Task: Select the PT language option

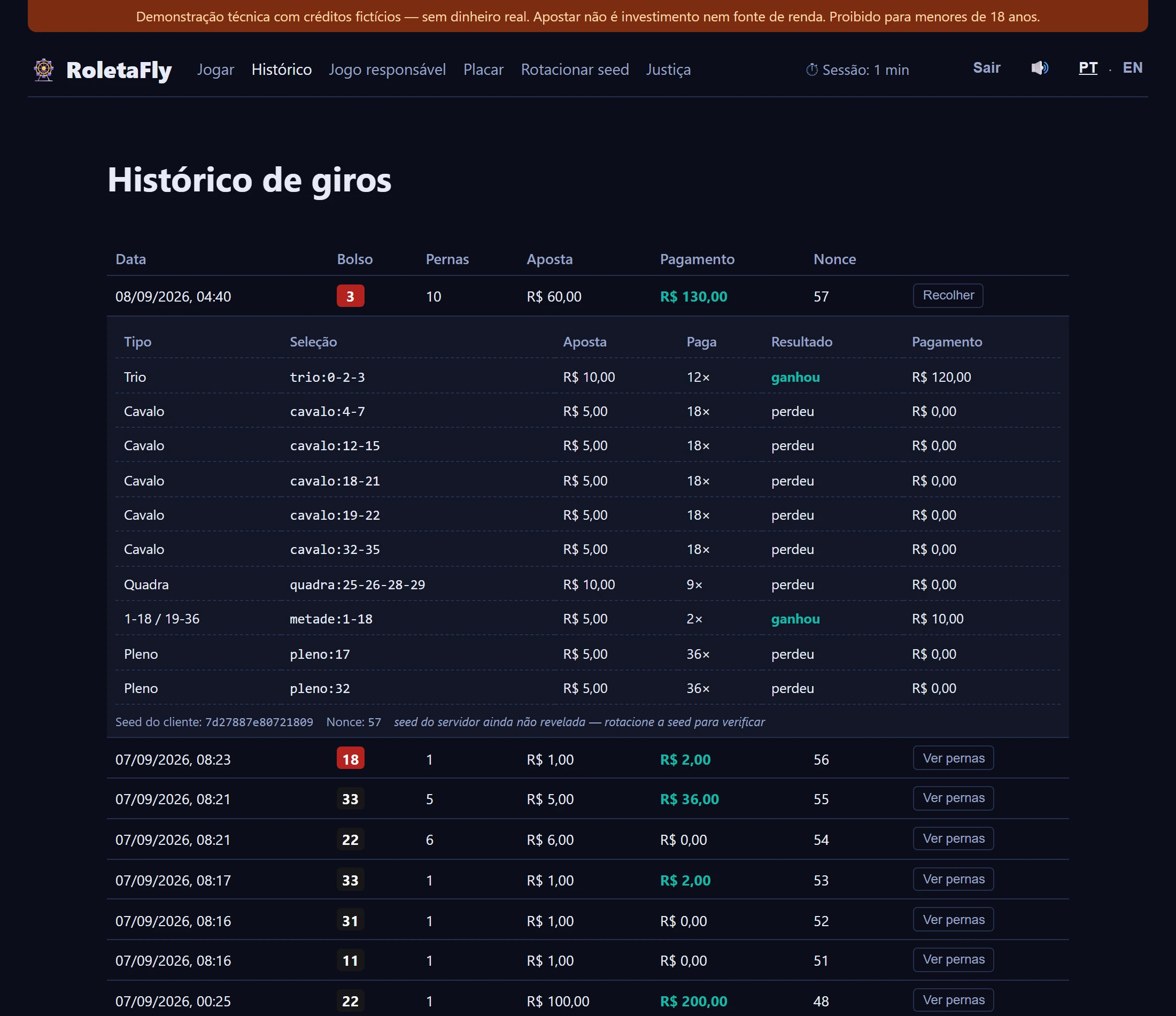Action: pos(1087,67)
